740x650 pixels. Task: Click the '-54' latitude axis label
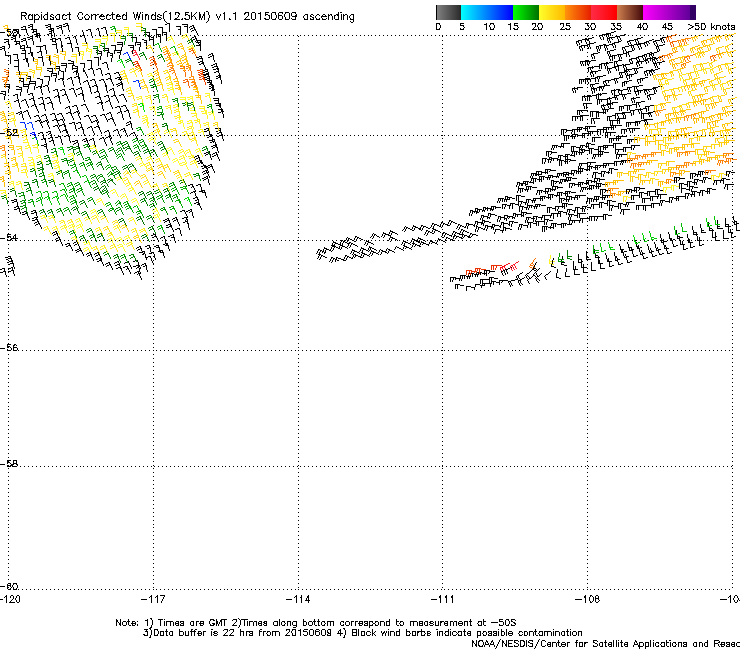[x=9, y=237]
